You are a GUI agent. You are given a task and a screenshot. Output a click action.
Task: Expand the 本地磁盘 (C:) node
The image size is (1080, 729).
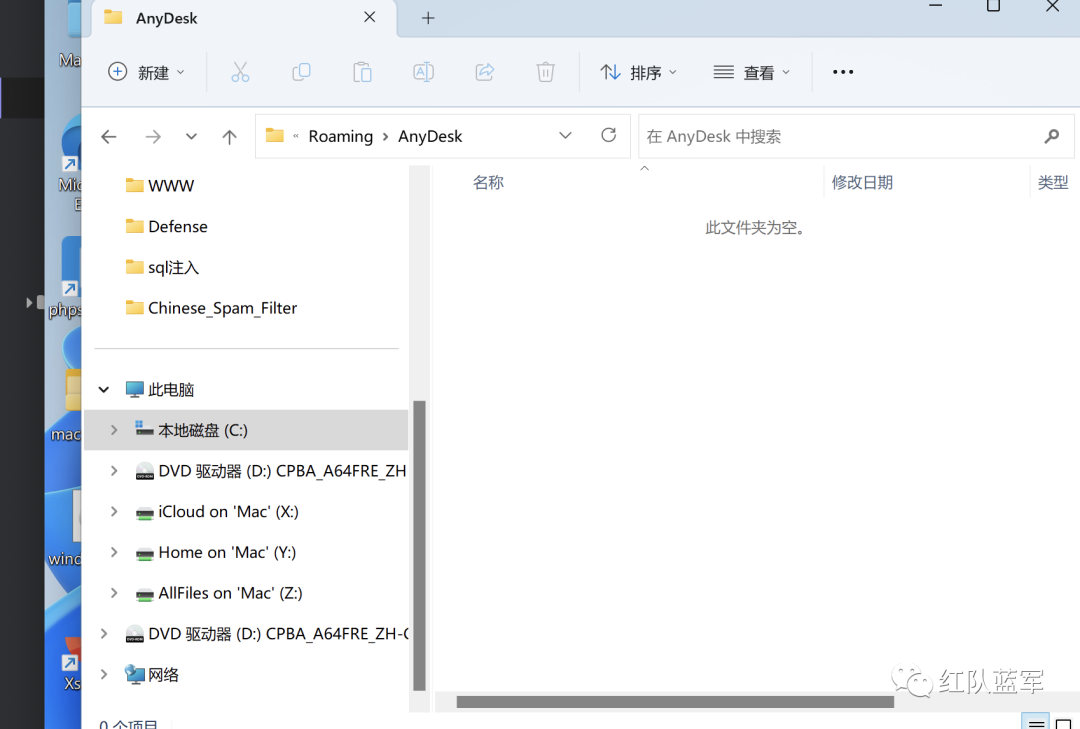(x=114, y=430)
